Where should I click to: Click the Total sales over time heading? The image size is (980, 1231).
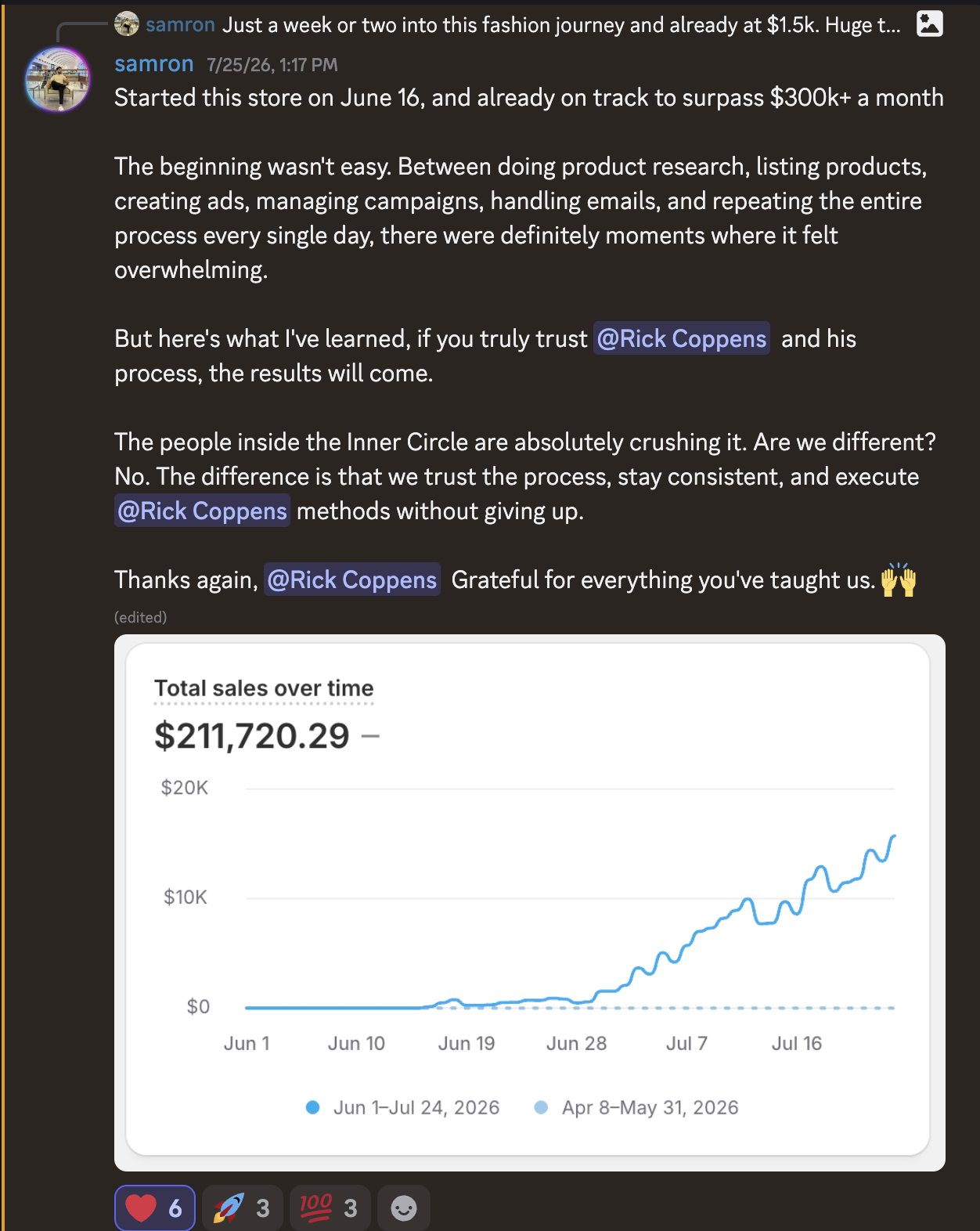(x=264, y=688)
